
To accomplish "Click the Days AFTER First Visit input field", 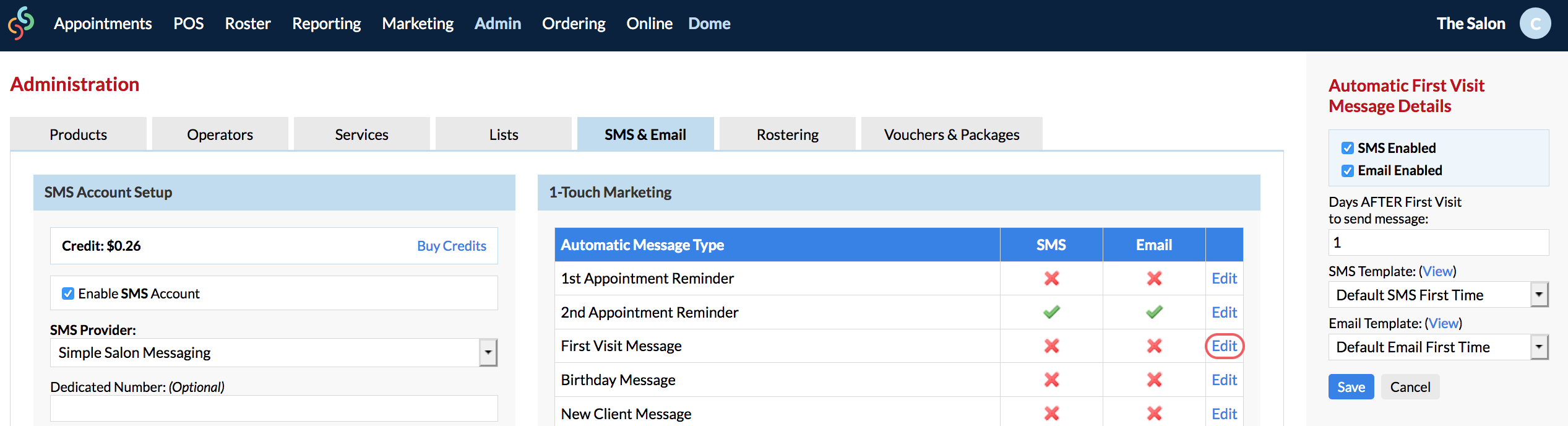I will (1437, 243).
